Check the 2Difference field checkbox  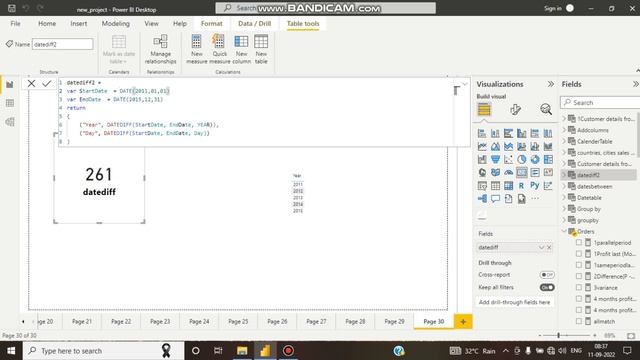pyautogui.click(x=579, y=276)
